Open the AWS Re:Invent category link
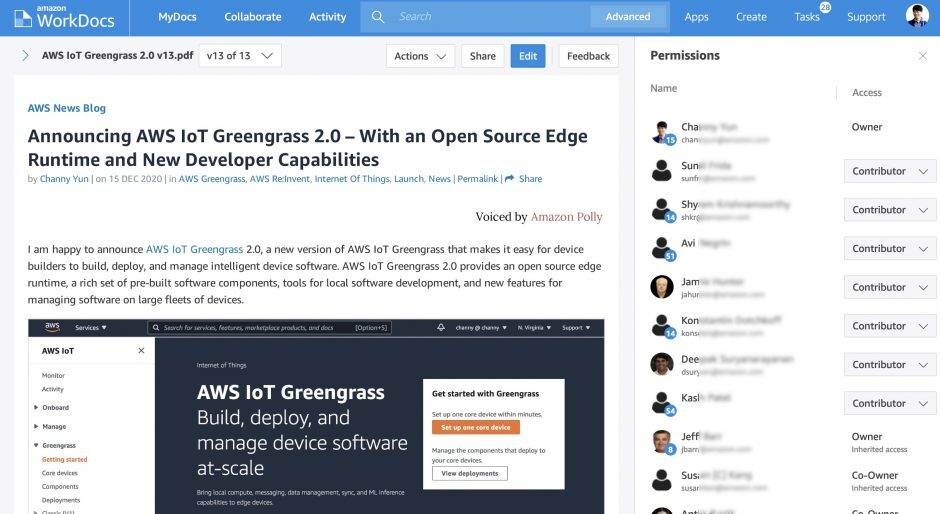The width and height of the screenshot is (940, 514). 279,179
